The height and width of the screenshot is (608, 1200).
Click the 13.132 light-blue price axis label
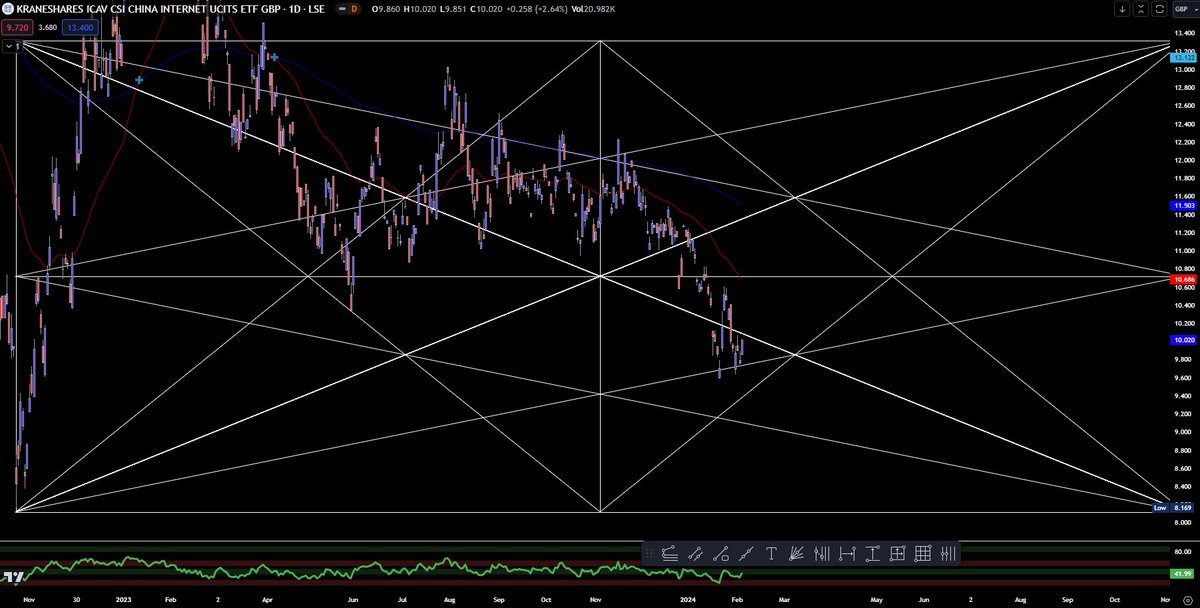(x=1182, y=57)
